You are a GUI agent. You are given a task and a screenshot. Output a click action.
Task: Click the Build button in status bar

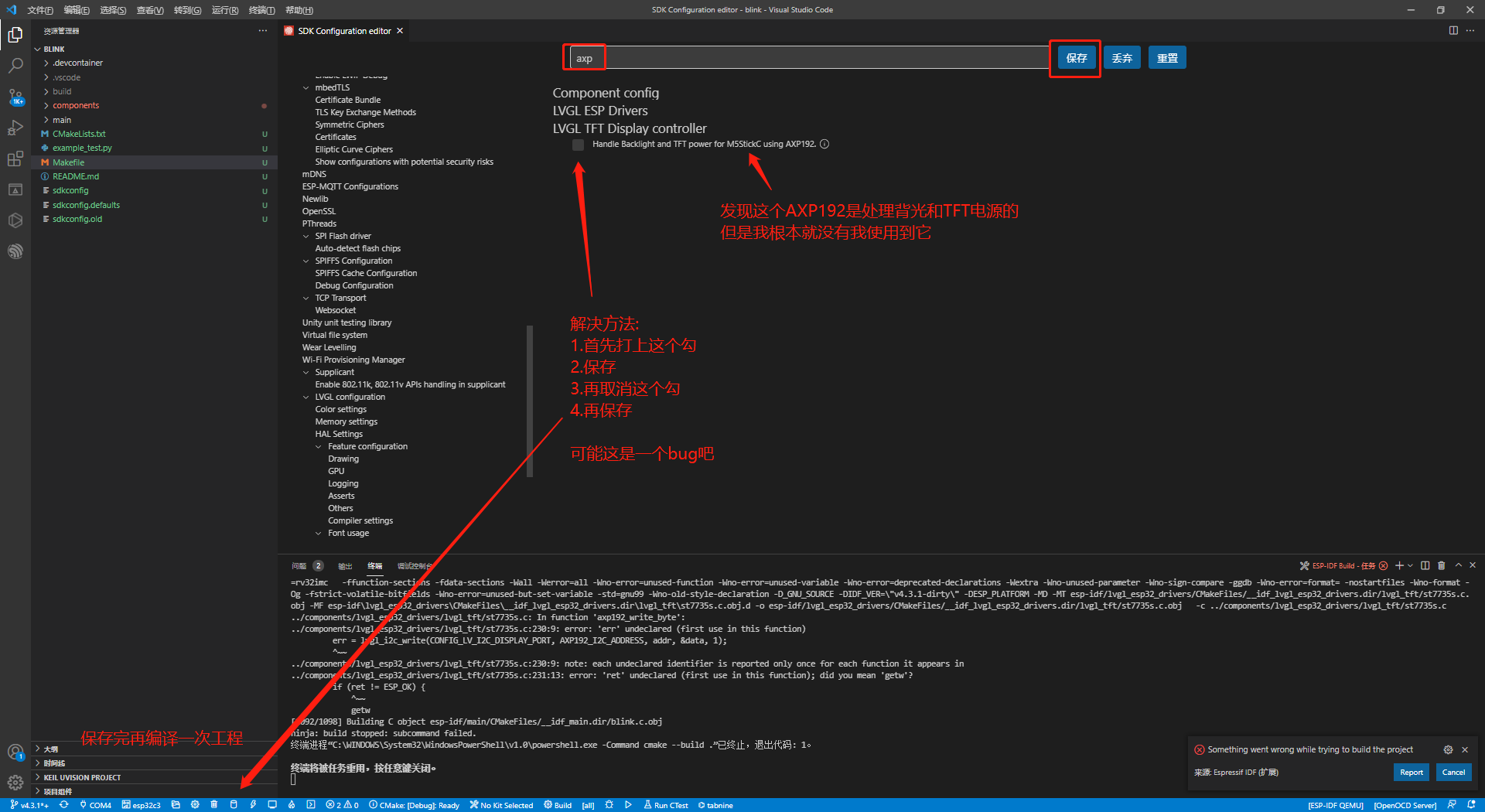pos(558,805)
